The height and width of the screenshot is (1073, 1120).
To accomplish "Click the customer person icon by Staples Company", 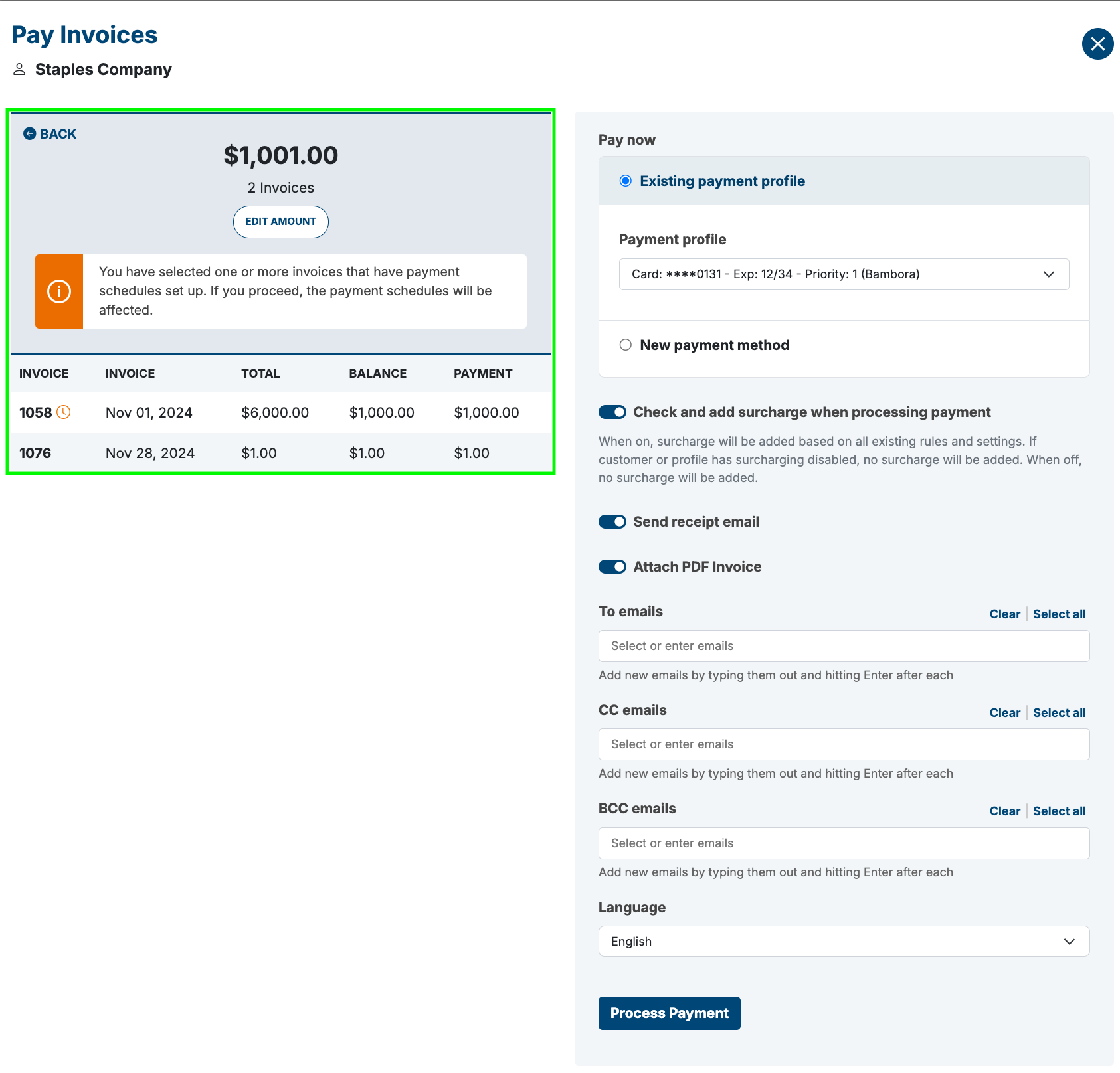I will (19, 69).
